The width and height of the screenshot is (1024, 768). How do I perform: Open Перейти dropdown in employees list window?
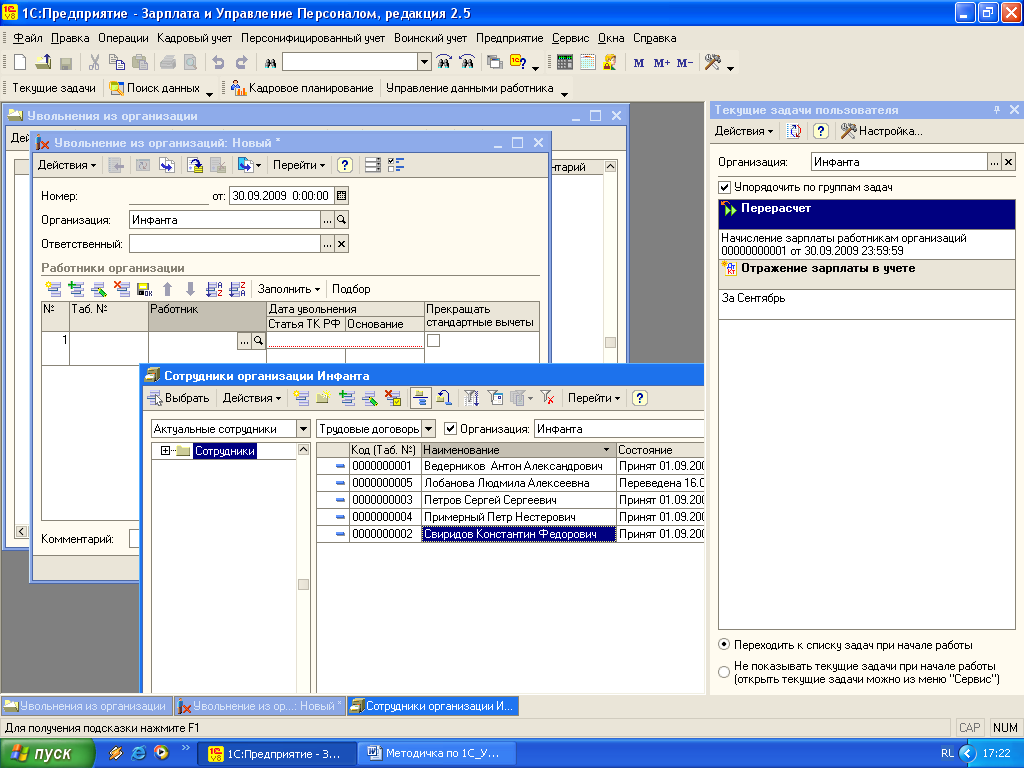tap(594, 398)
